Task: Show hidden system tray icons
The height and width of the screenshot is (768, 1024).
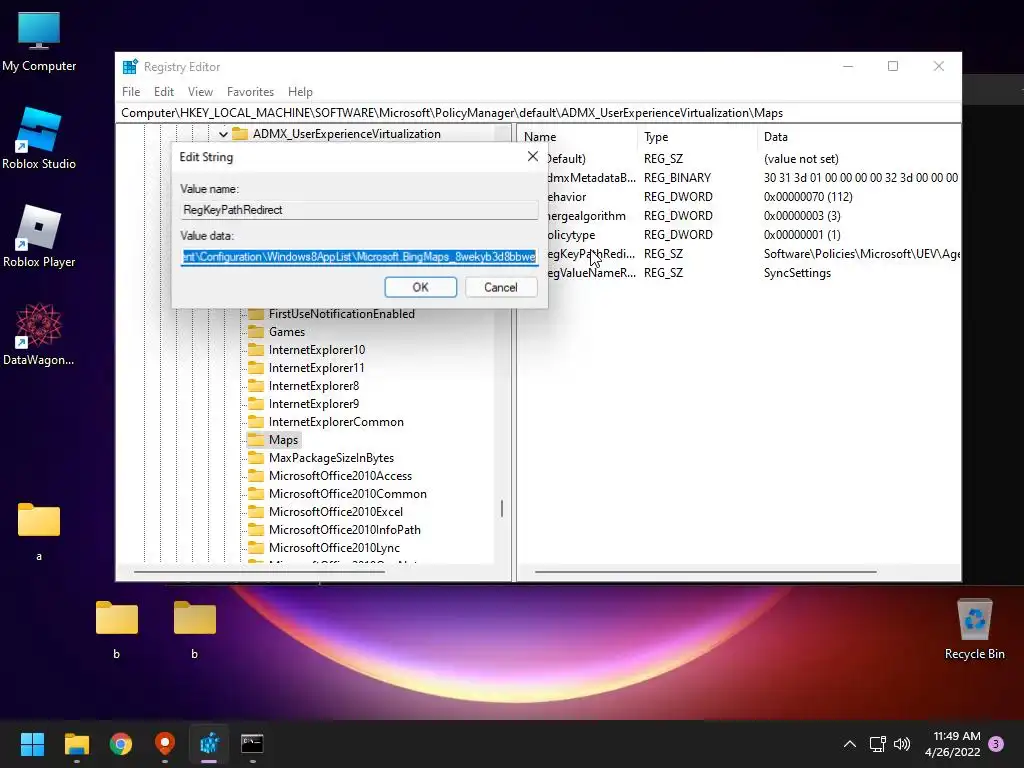Action: 850,744
